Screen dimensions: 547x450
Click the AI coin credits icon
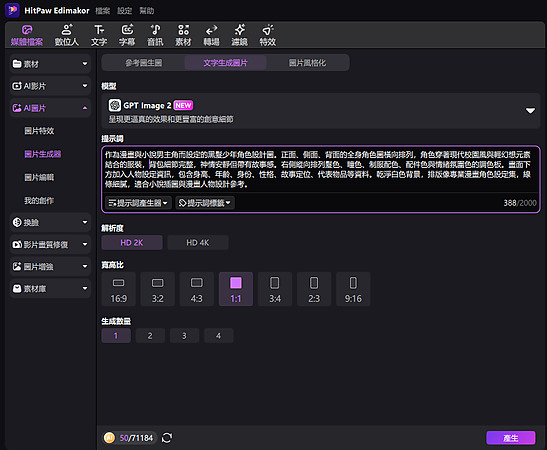tap(110, 438)
